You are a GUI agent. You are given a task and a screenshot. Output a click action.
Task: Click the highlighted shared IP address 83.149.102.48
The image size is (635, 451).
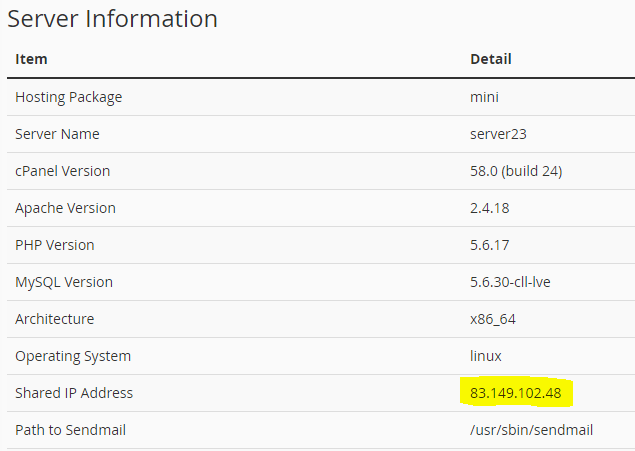[x=514, y=393]
